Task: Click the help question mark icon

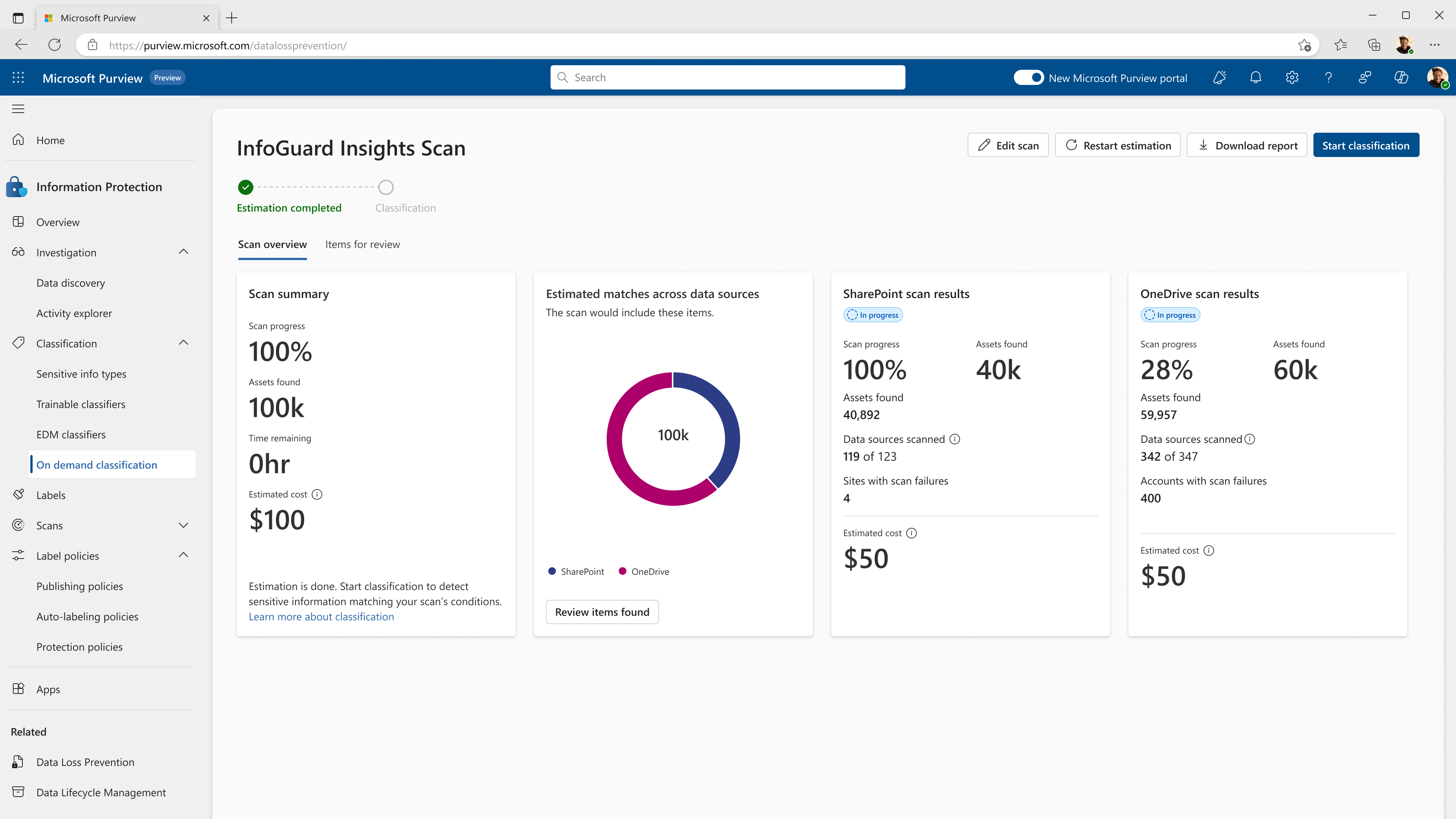Action: 1328,77
